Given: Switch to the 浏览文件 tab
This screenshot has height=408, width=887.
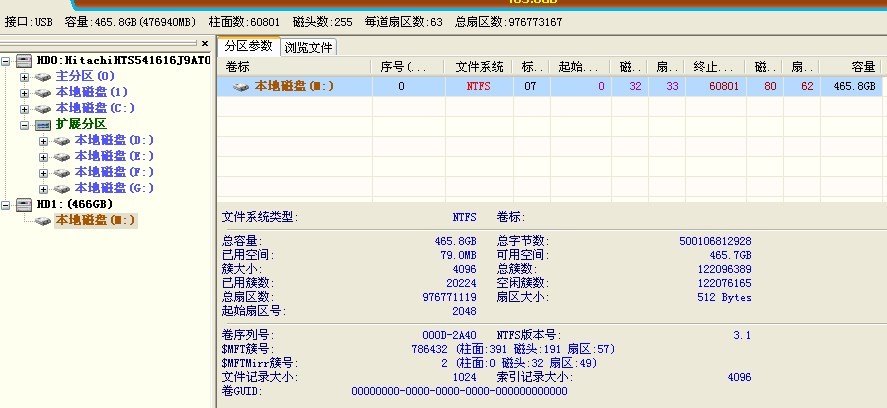Looking at the screenshot, I should 308,48.
